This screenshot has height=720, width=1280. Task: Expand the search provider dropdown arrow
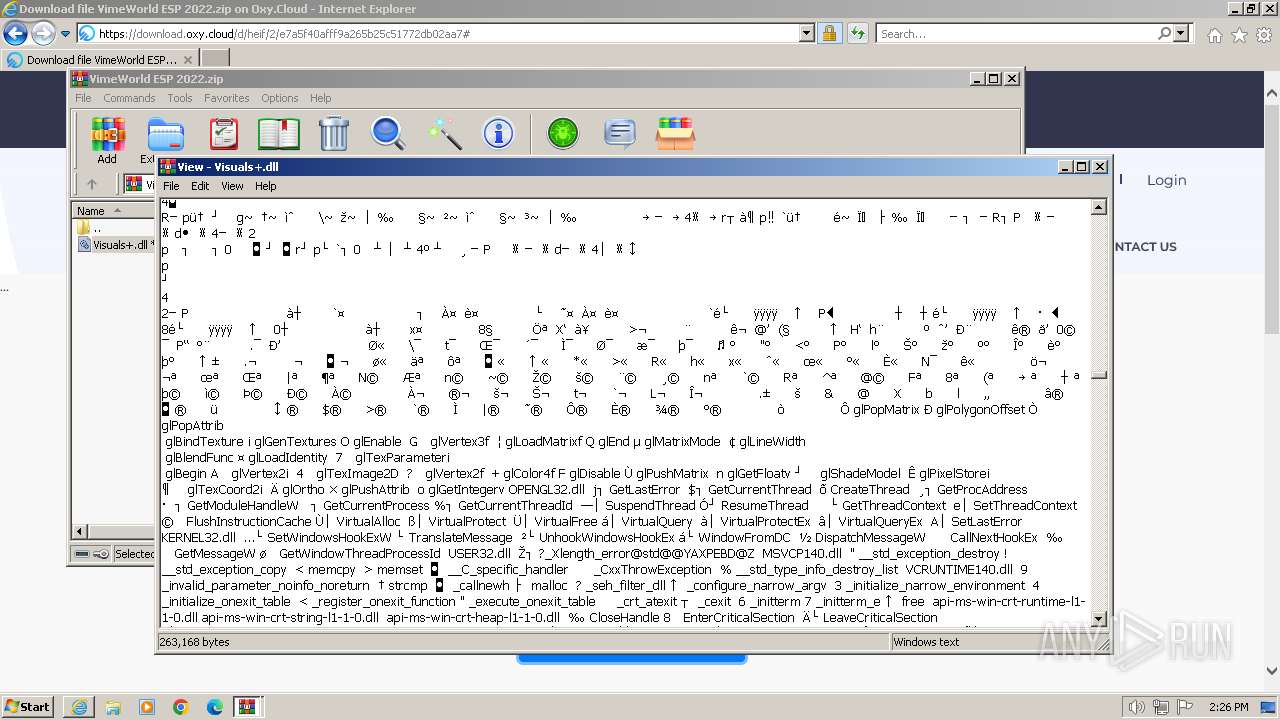click(1181, 34)
